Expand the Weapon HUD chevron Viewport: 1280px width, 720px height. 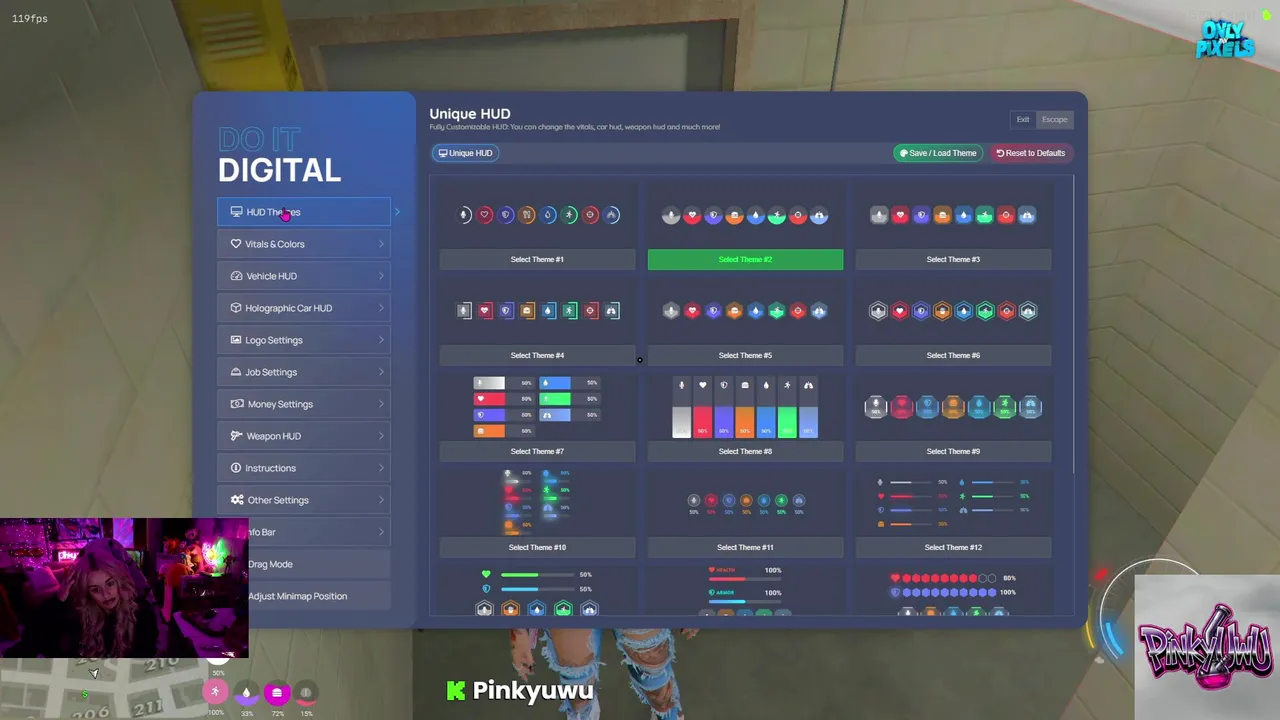coord(381,436)
